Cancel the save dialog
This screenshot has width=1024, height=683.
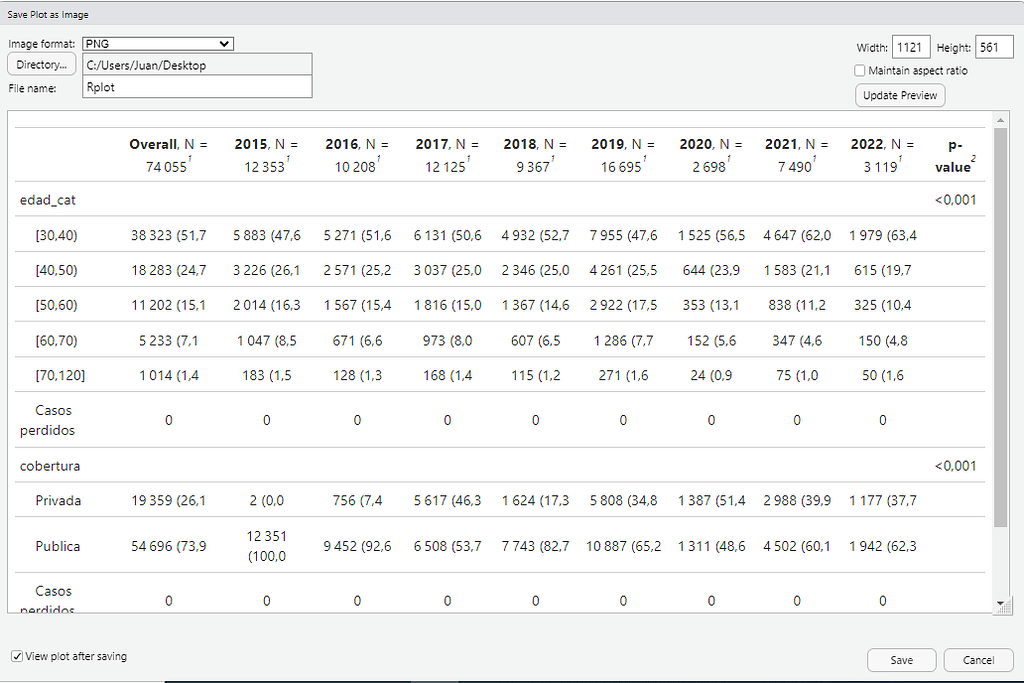(x=978, y=660)
